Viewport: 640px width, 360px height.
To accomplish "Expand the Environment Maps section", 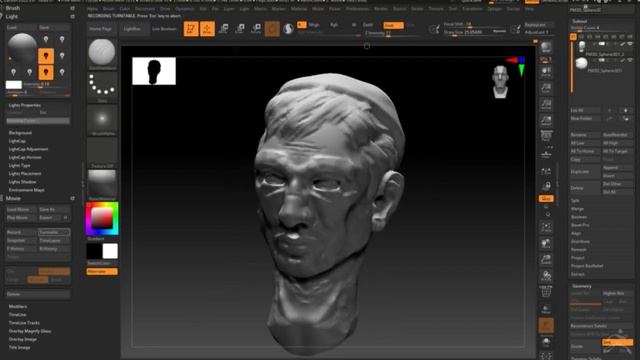I will 27,190.
